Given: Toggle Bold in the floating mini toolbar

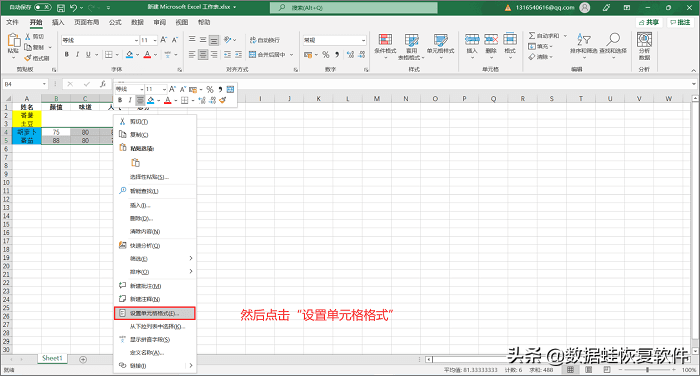Looking at the screenshot, I should pyautogui.click(x=120, y=100).
